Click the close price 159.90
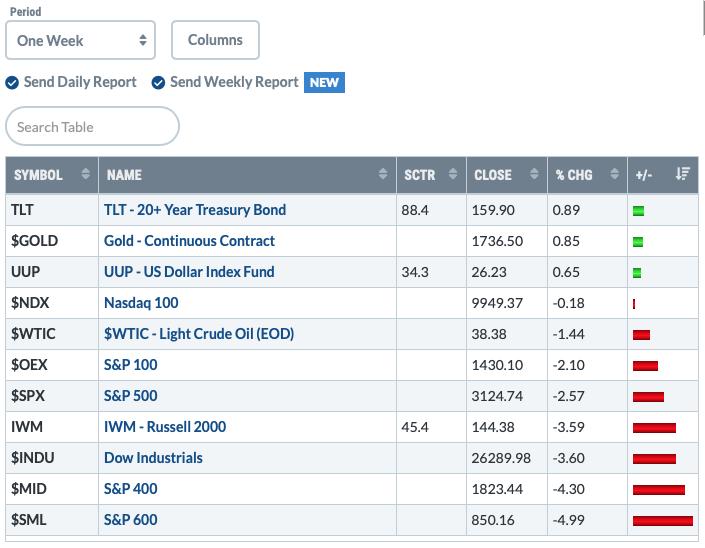This screenshot has width=705, height=548. pyautogui.click(x=493, y=210)
